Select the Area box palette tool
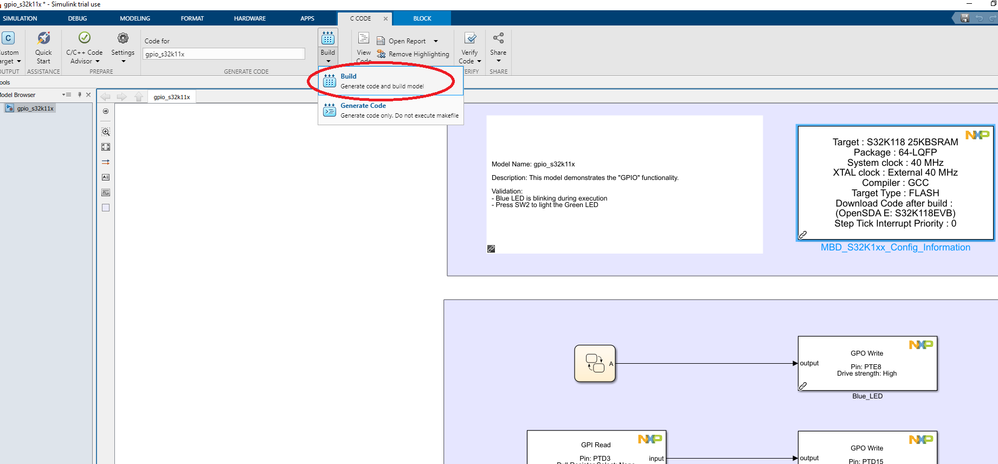 coord(106,207)
